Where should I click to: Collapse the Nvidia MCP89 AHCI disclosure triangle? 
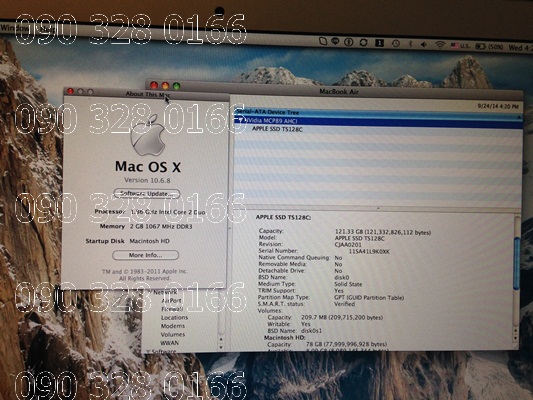pos(240,120)
